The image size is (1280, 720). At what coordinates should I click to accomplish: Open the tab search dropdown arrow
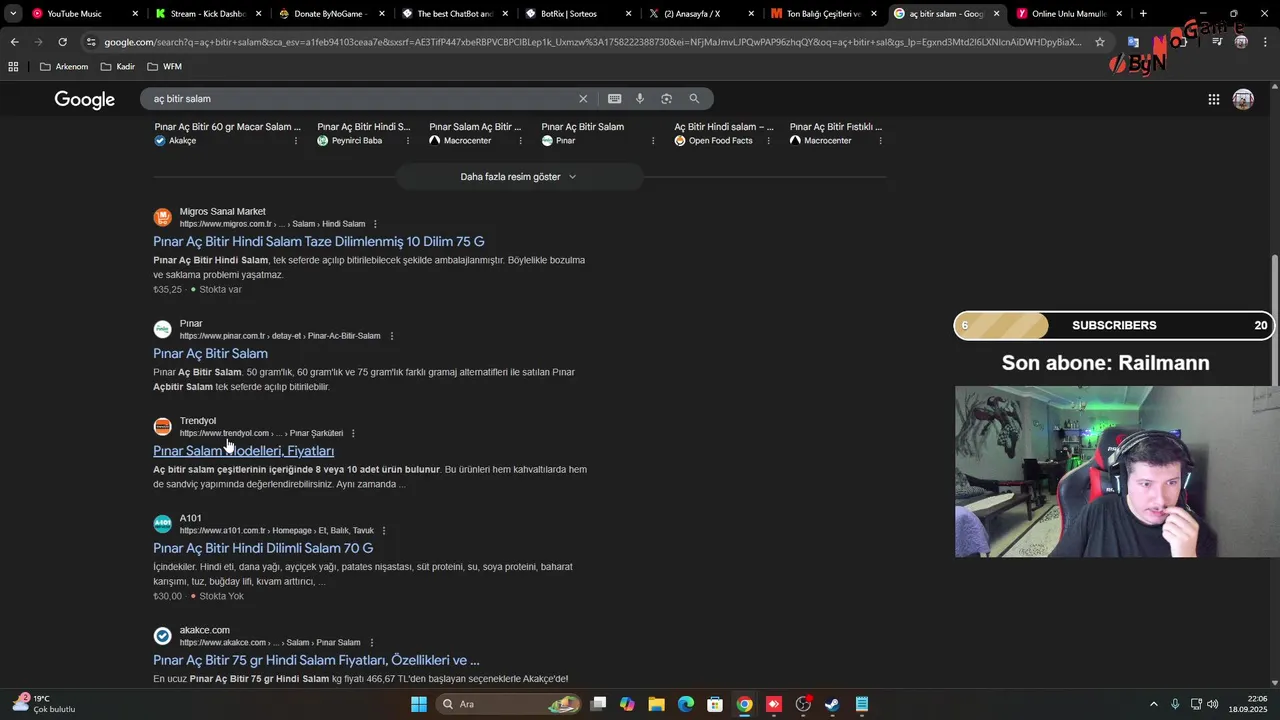click(x=13, y=14)
